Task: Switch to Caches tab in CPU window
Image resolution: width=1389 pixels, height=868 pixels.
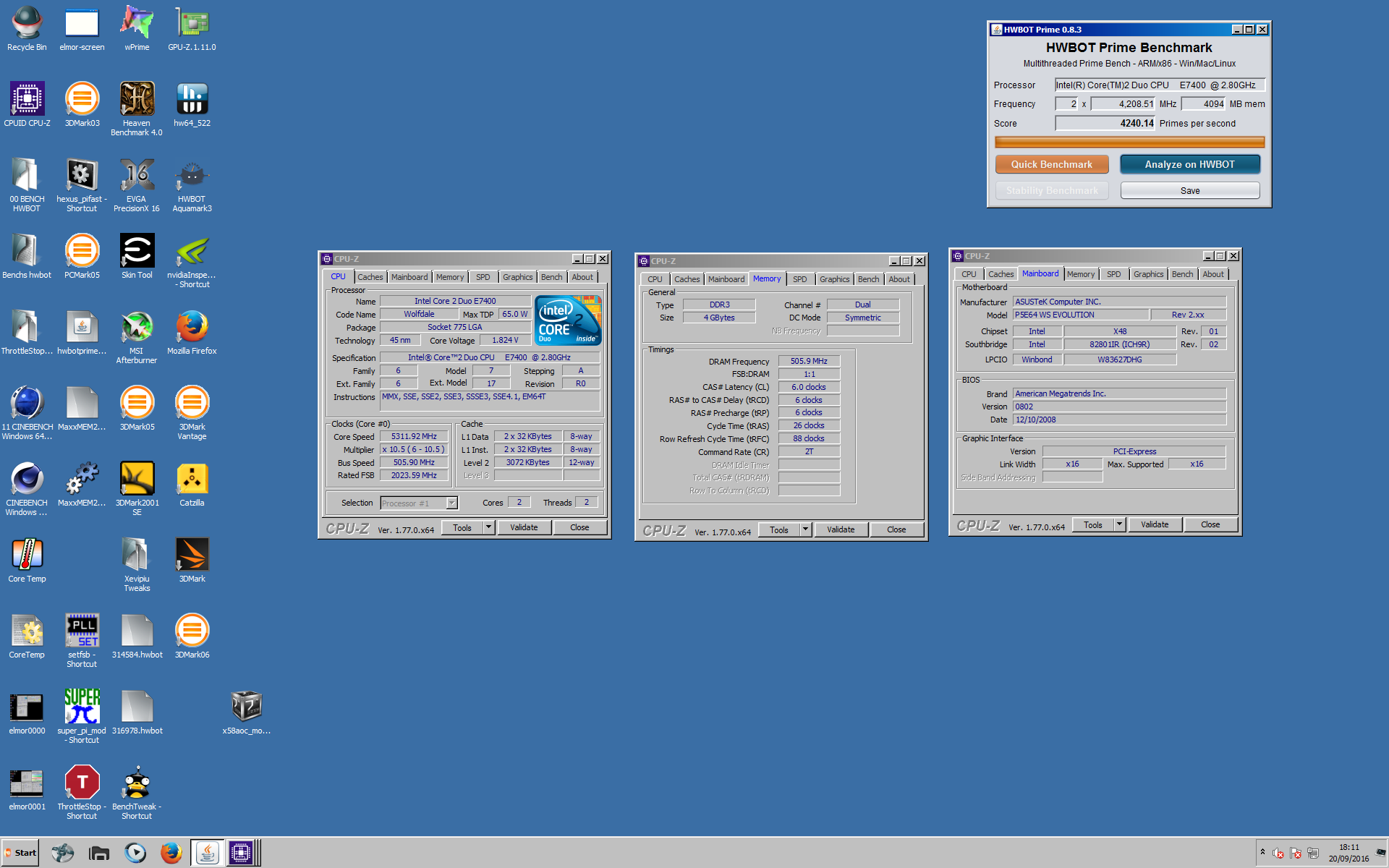Action: tap(370, 277)
